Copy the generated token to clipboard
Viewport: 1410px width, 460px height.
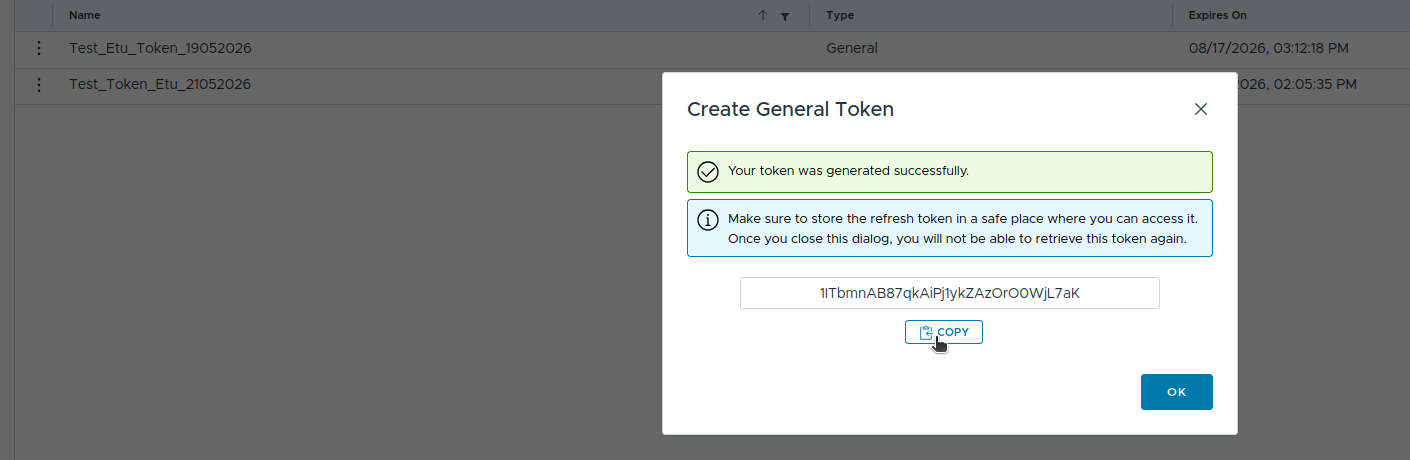[x=944, y=332]
